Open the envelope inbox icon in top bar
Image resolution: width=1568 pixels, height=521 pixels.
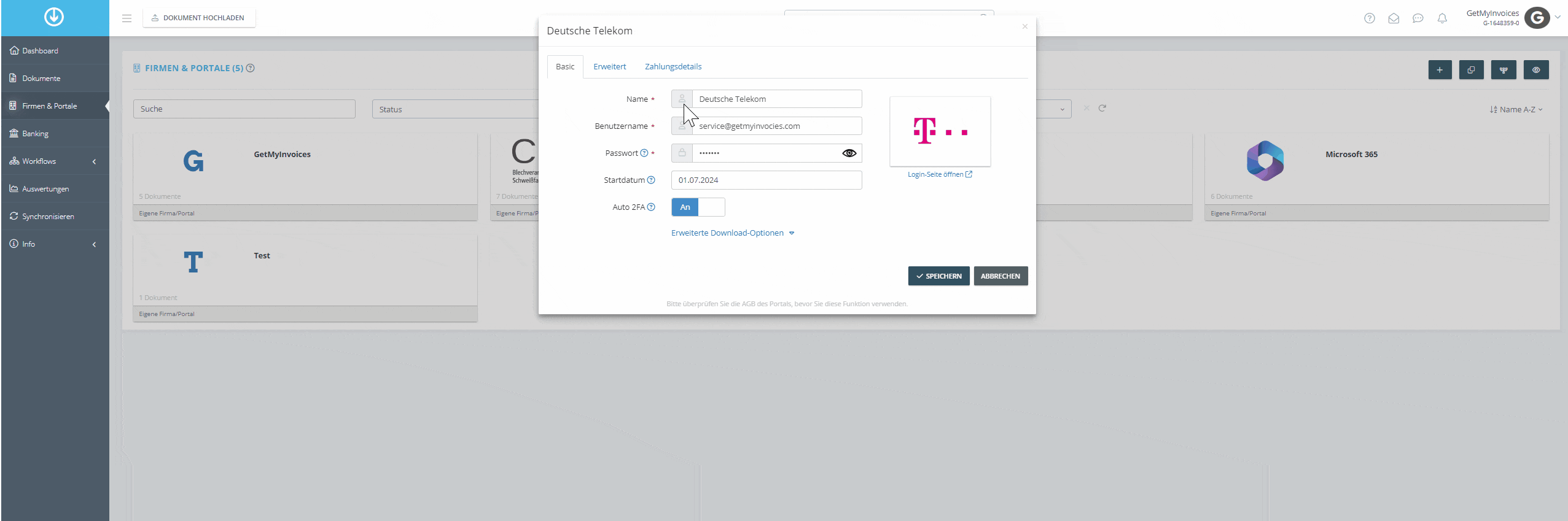point(1394,18)
